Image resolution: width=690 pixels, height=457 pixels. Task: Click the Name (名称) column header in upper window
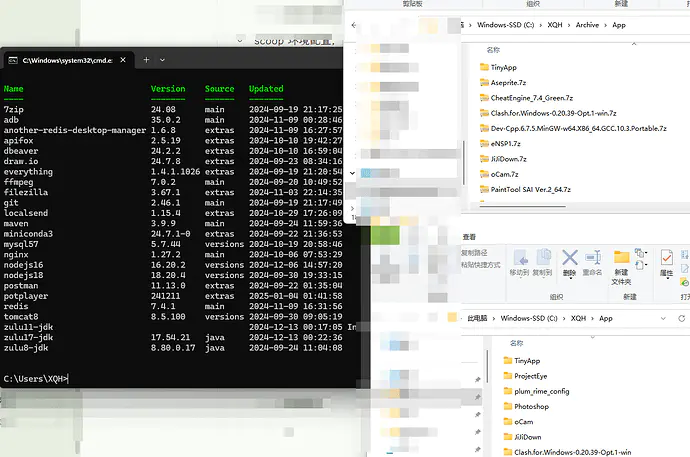point(493,49)
